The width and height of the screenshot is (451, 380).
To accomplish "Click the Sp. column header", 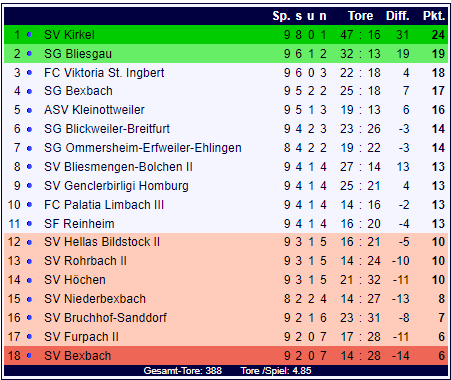I will click(x=282, y=16).
